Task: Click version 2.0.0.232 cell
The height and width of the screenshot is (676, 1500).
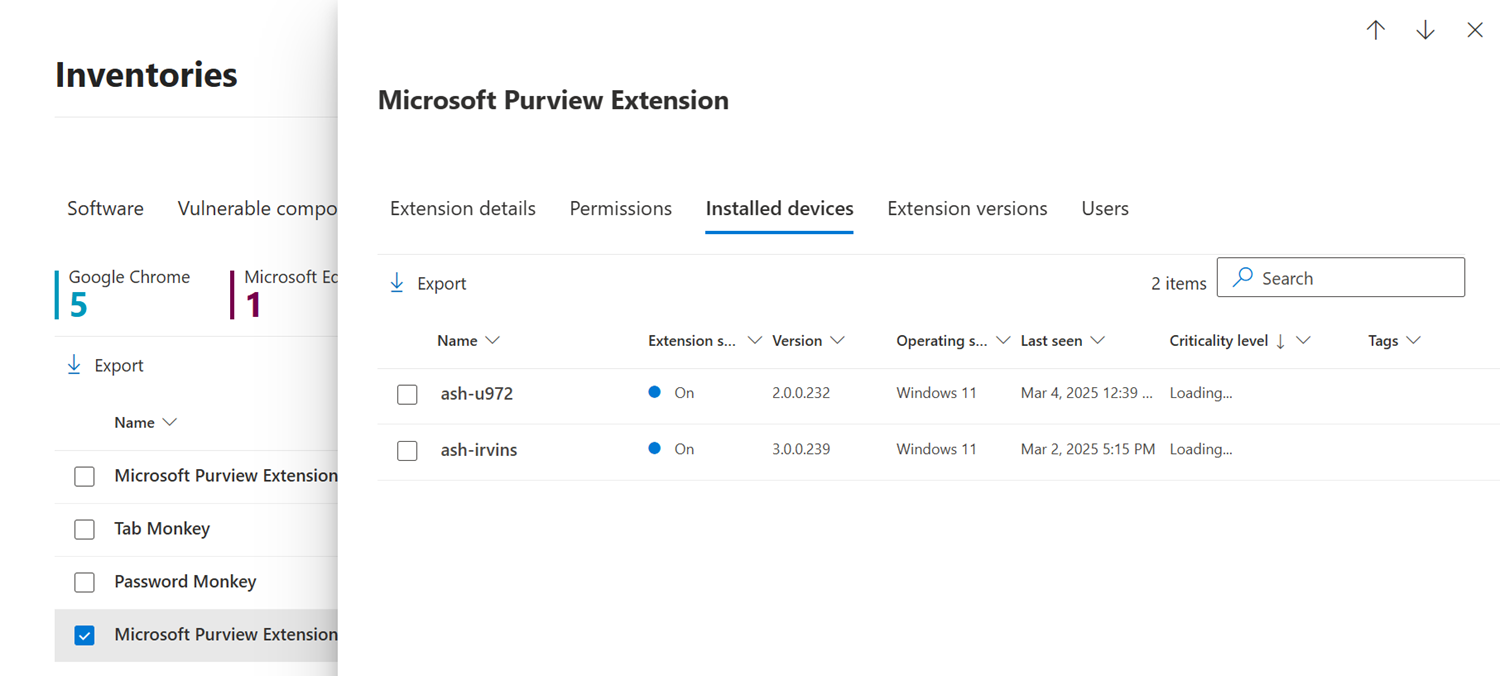Action: (801, 393)
